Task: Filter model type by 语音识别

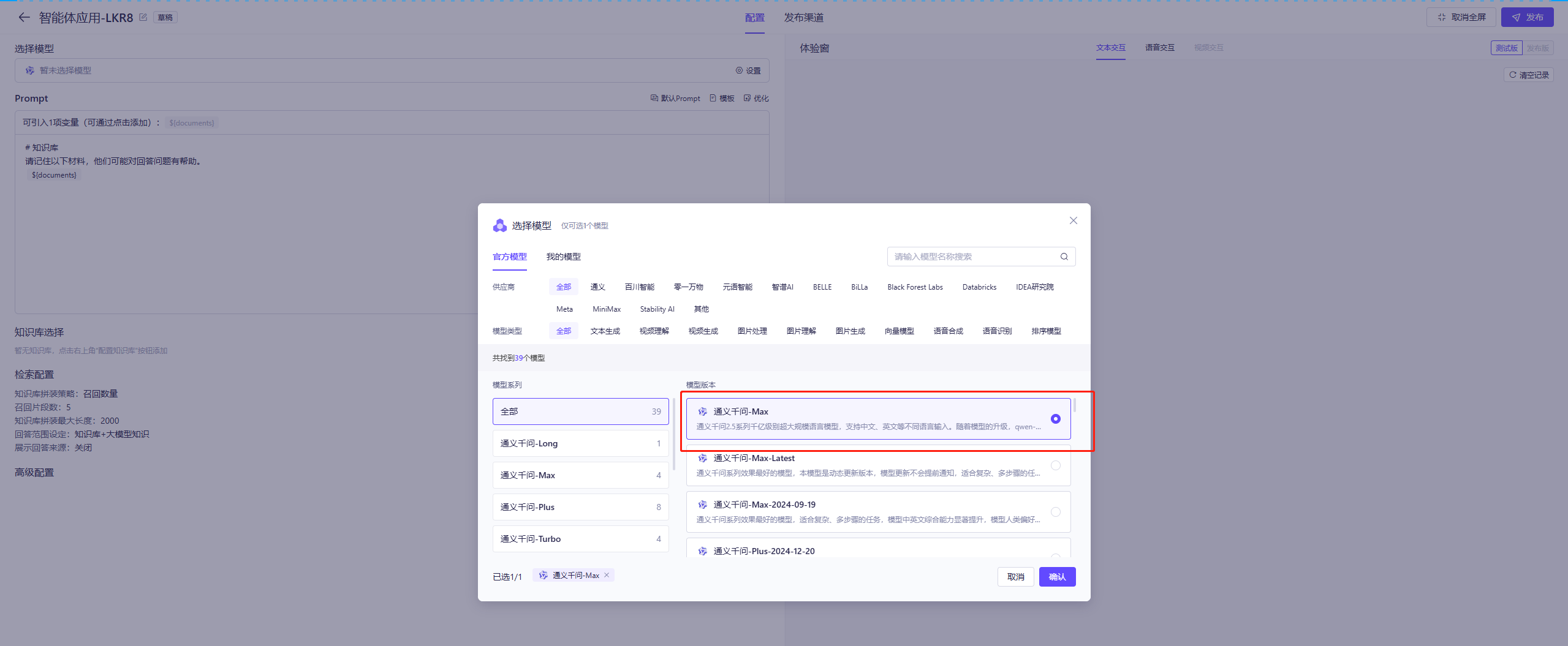Action: coord(998,331)
